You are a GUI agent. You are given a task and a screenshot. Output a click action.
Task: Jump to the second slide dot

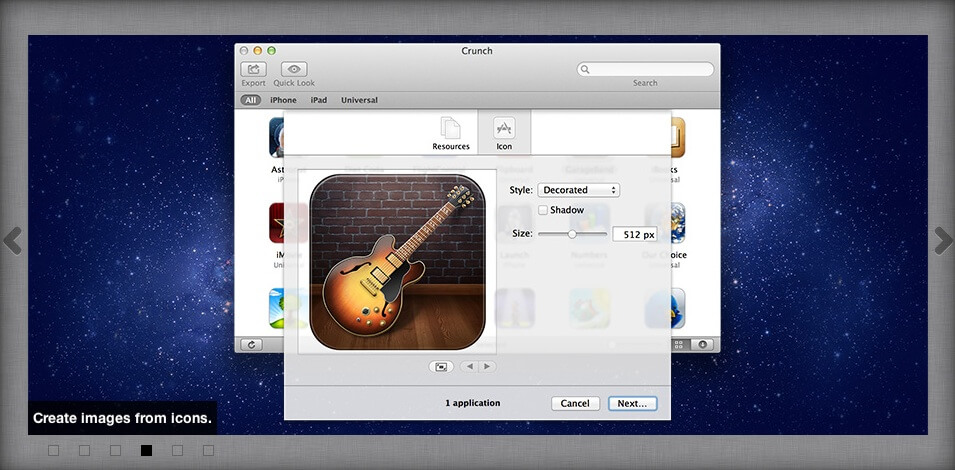pos(85,451)
